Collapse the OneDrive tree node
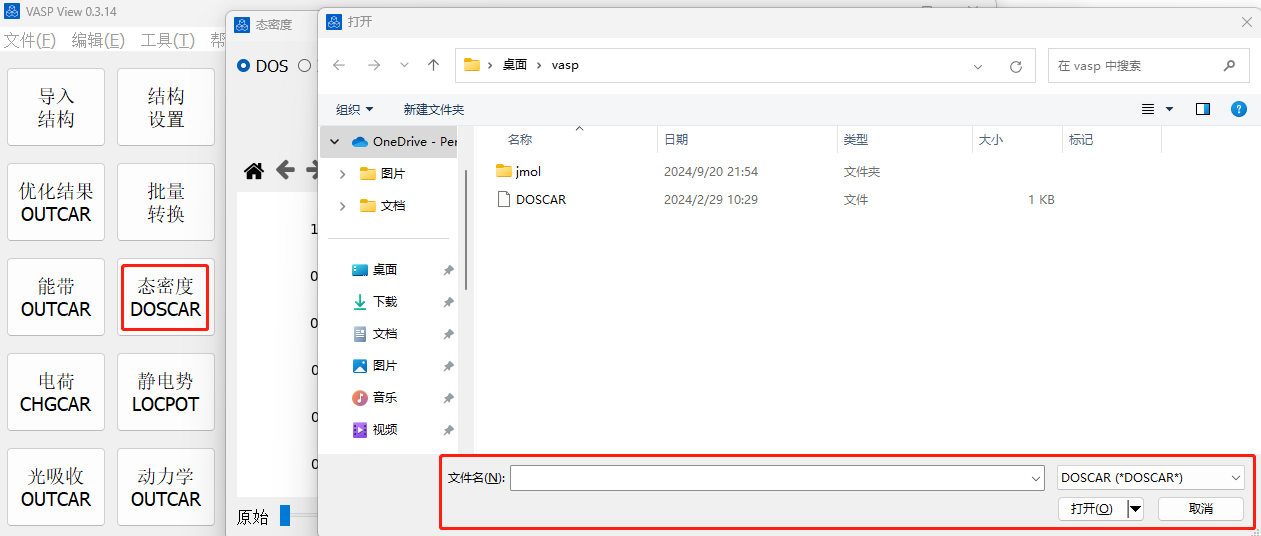 pyautogui.click(x=335, y=142)
